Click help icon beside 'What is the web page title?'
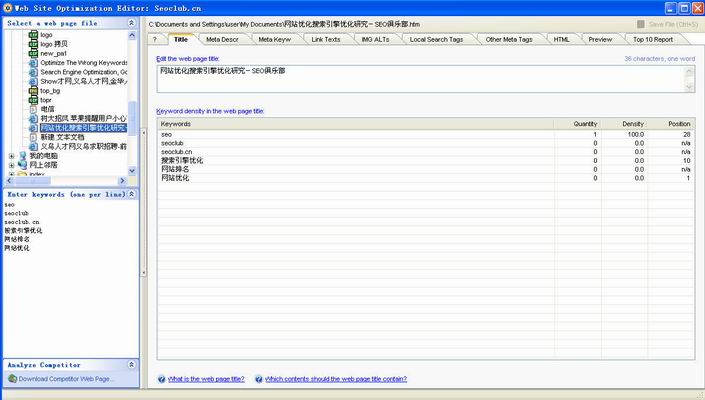The width and height of the screenshot is (705, 400). coord(161,379)
